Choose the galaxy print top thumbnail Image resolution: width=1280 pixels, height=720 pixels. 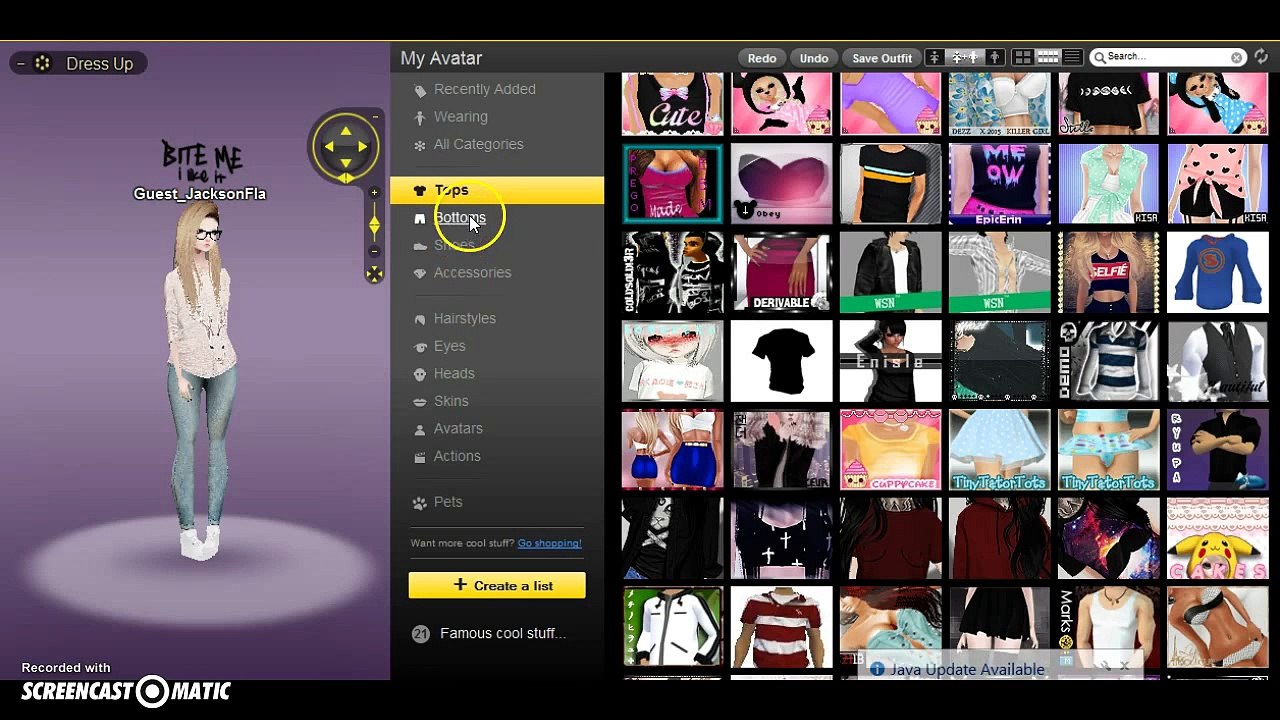(x=1108, y=538)
